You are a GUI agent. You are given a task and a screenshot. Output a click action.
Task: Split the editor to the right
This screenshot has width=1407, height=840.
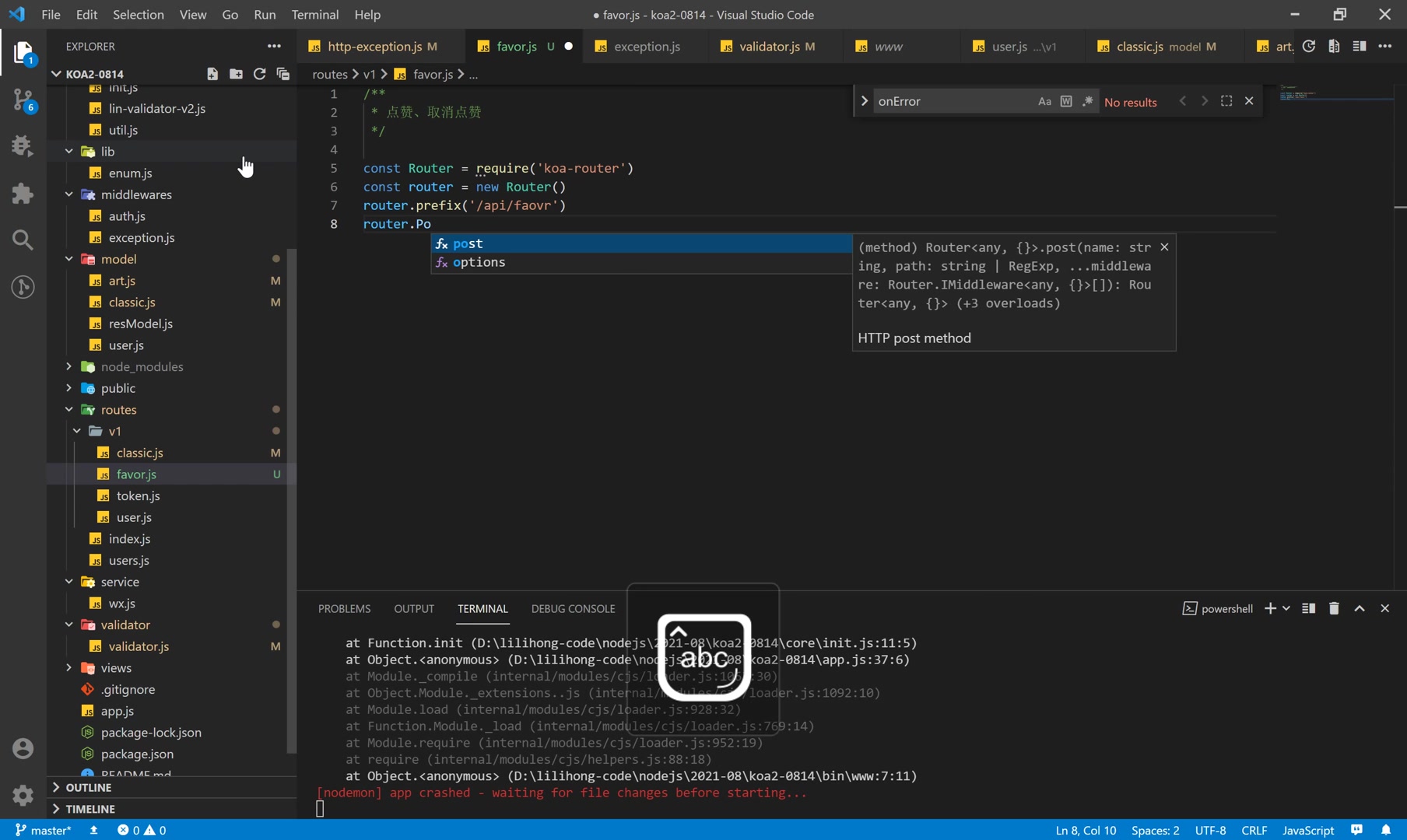click(1360, 46)
